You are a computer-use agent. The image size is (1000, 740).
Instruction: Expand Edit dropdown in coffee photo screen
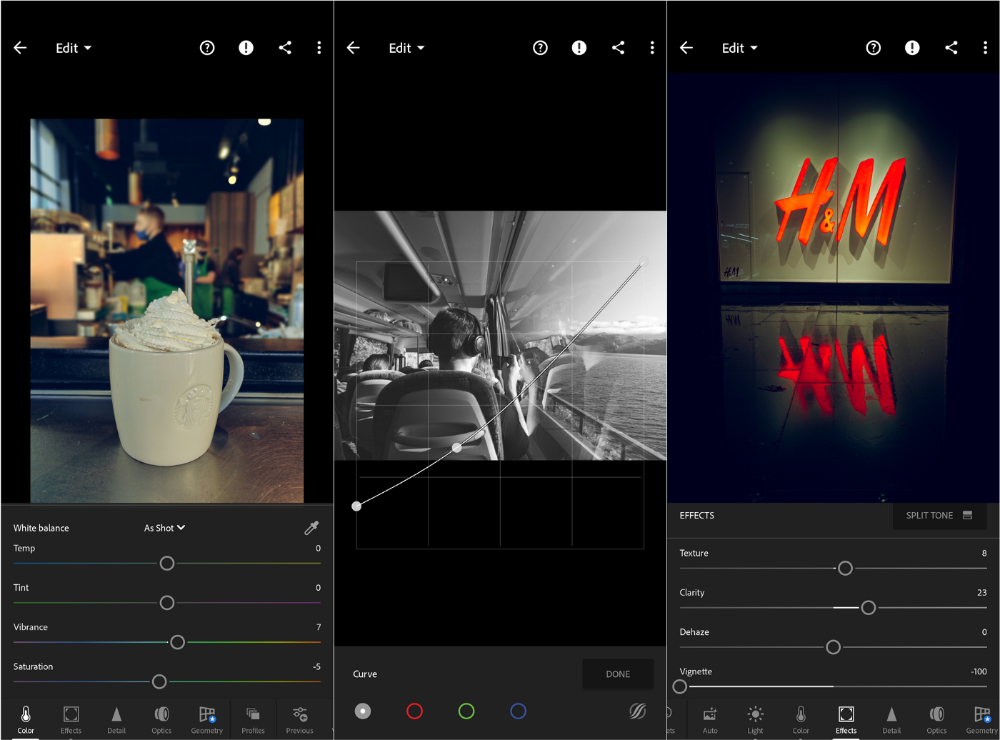coord(73,48)
